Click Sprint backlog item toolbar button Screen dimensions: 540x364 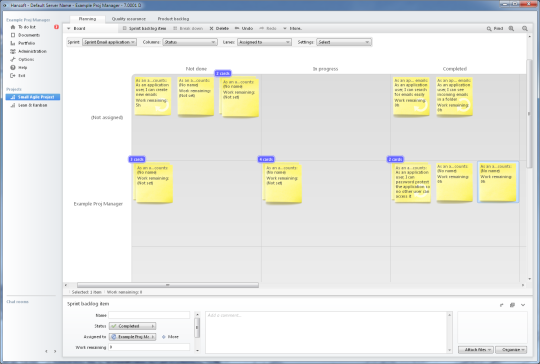[x=145, y=29]
